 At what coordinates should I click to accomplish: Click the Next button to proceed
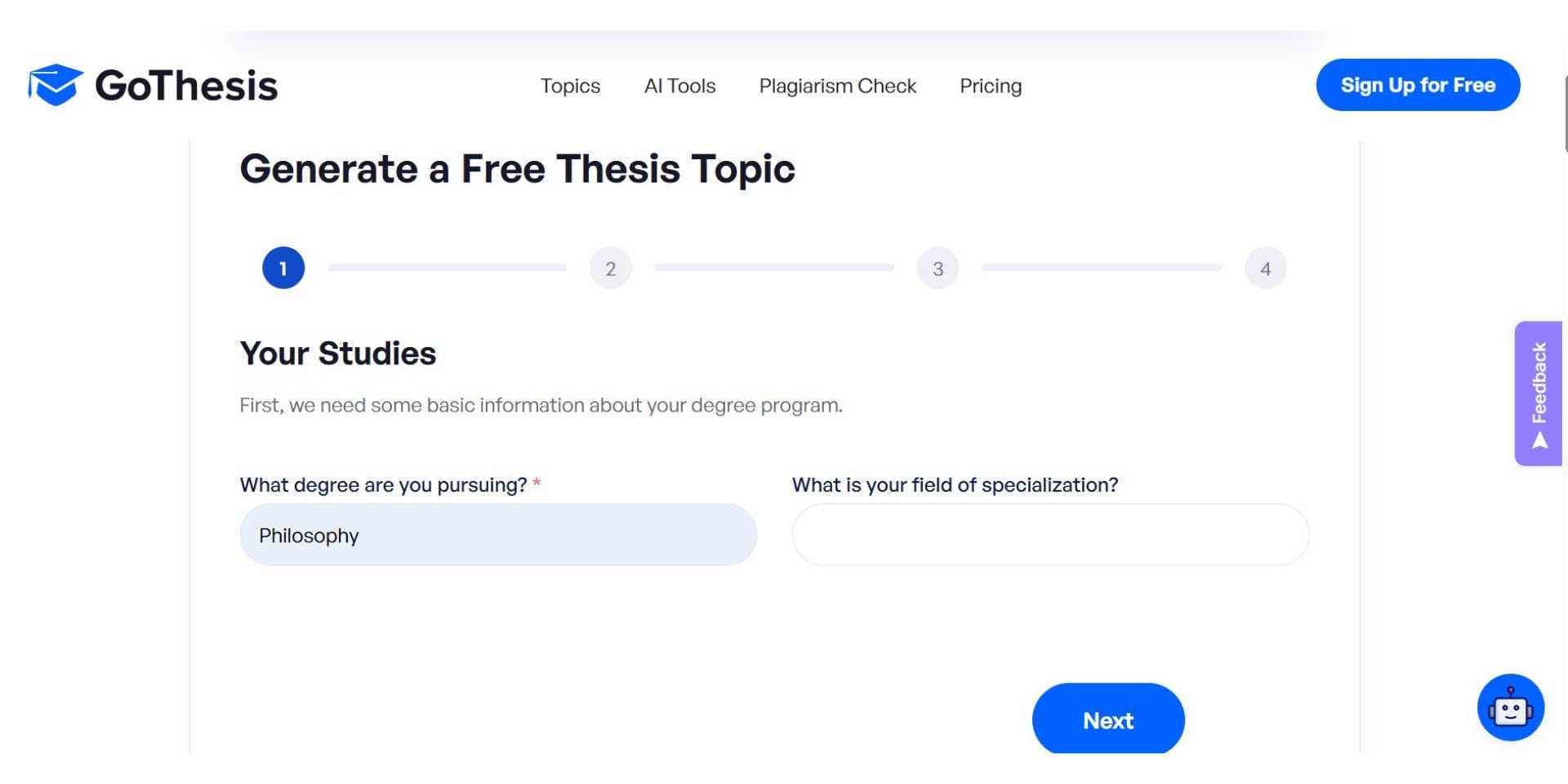(x=1108, y=719)
